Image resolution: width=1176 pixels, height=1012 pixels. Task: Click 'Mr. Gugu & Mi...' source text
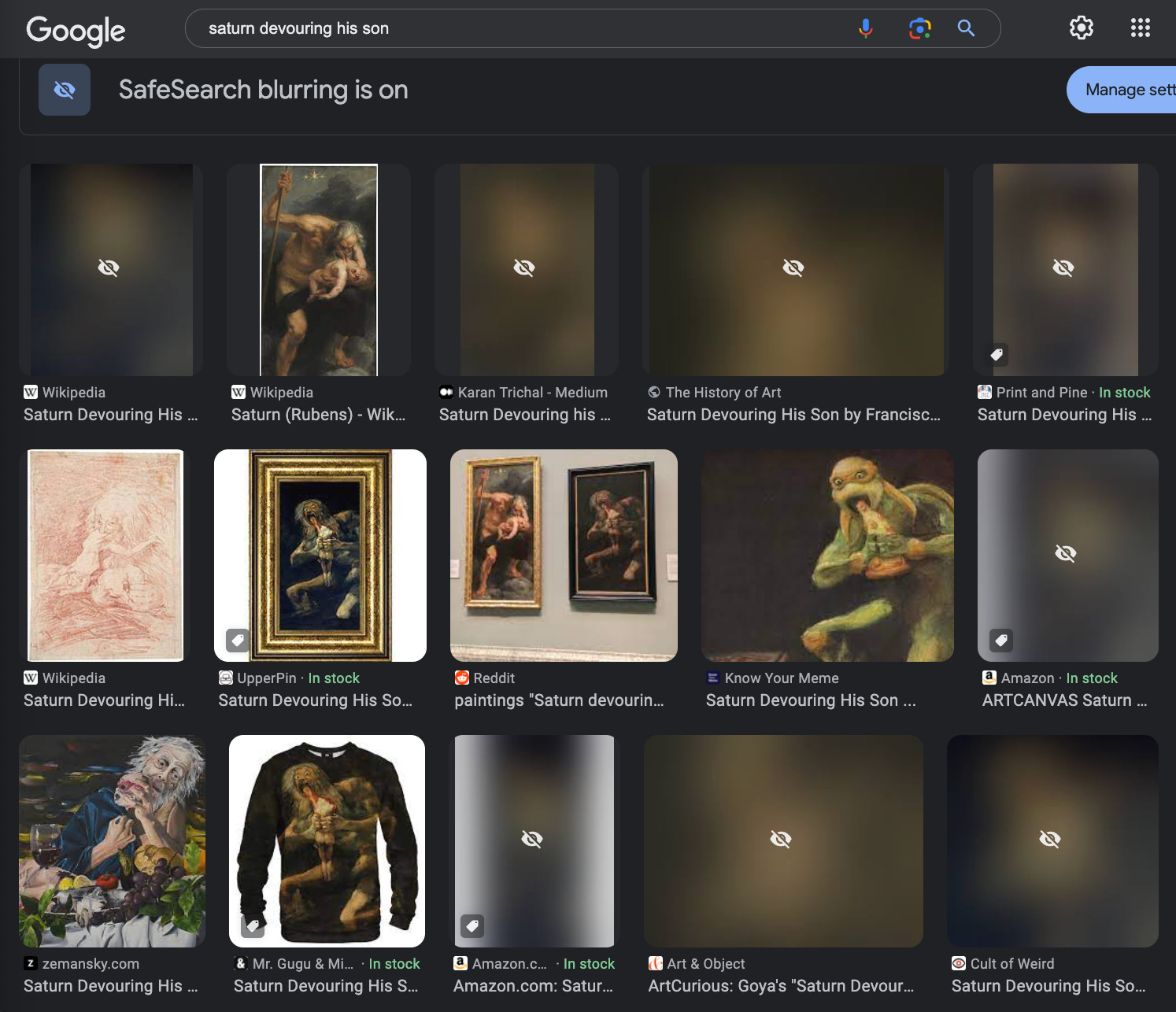tap(303, 963)
